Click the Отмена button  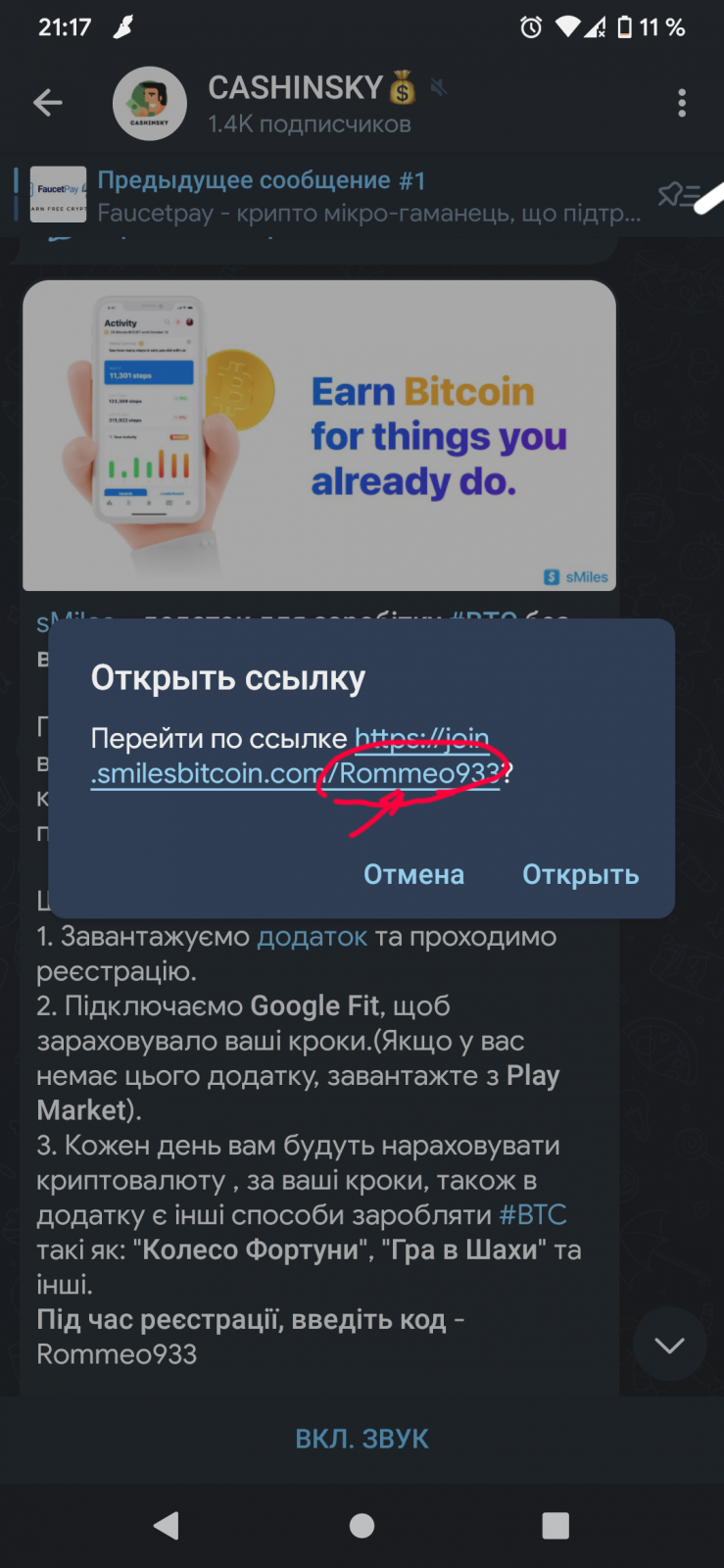point(413,874)
